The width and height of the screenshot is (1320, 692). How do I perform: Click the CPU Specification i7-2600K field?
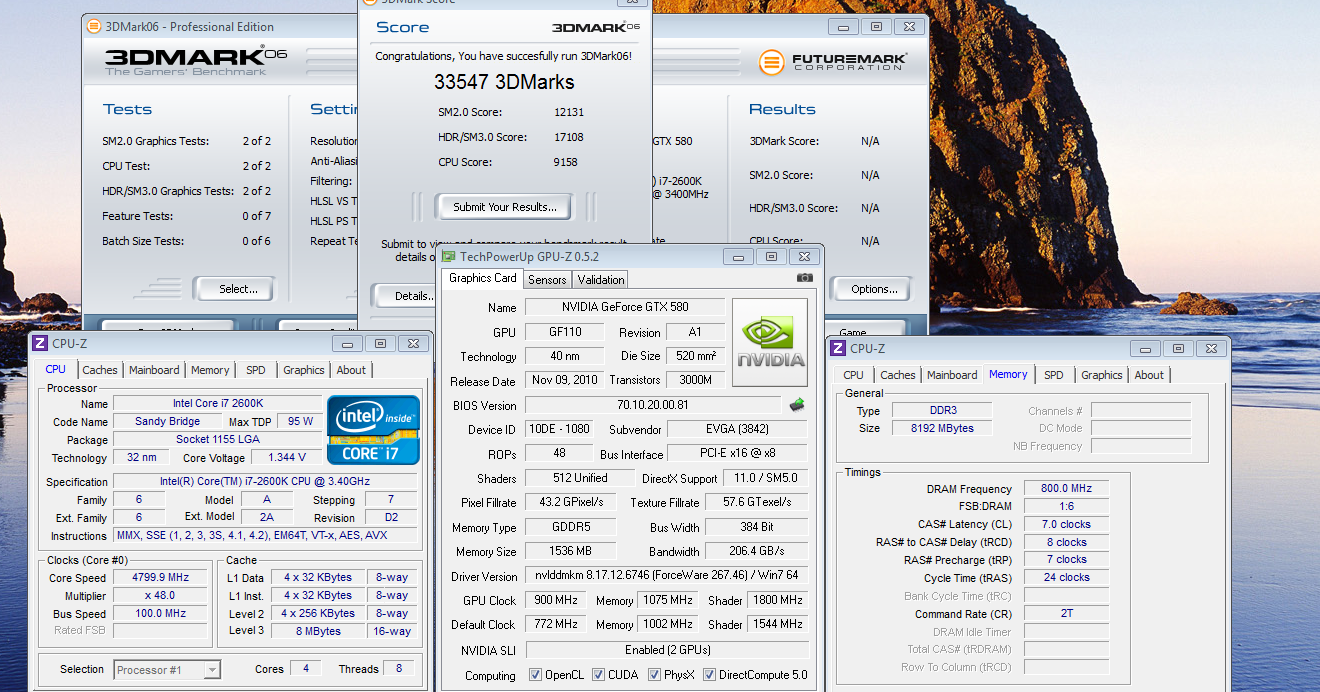(x=266, y=481)
